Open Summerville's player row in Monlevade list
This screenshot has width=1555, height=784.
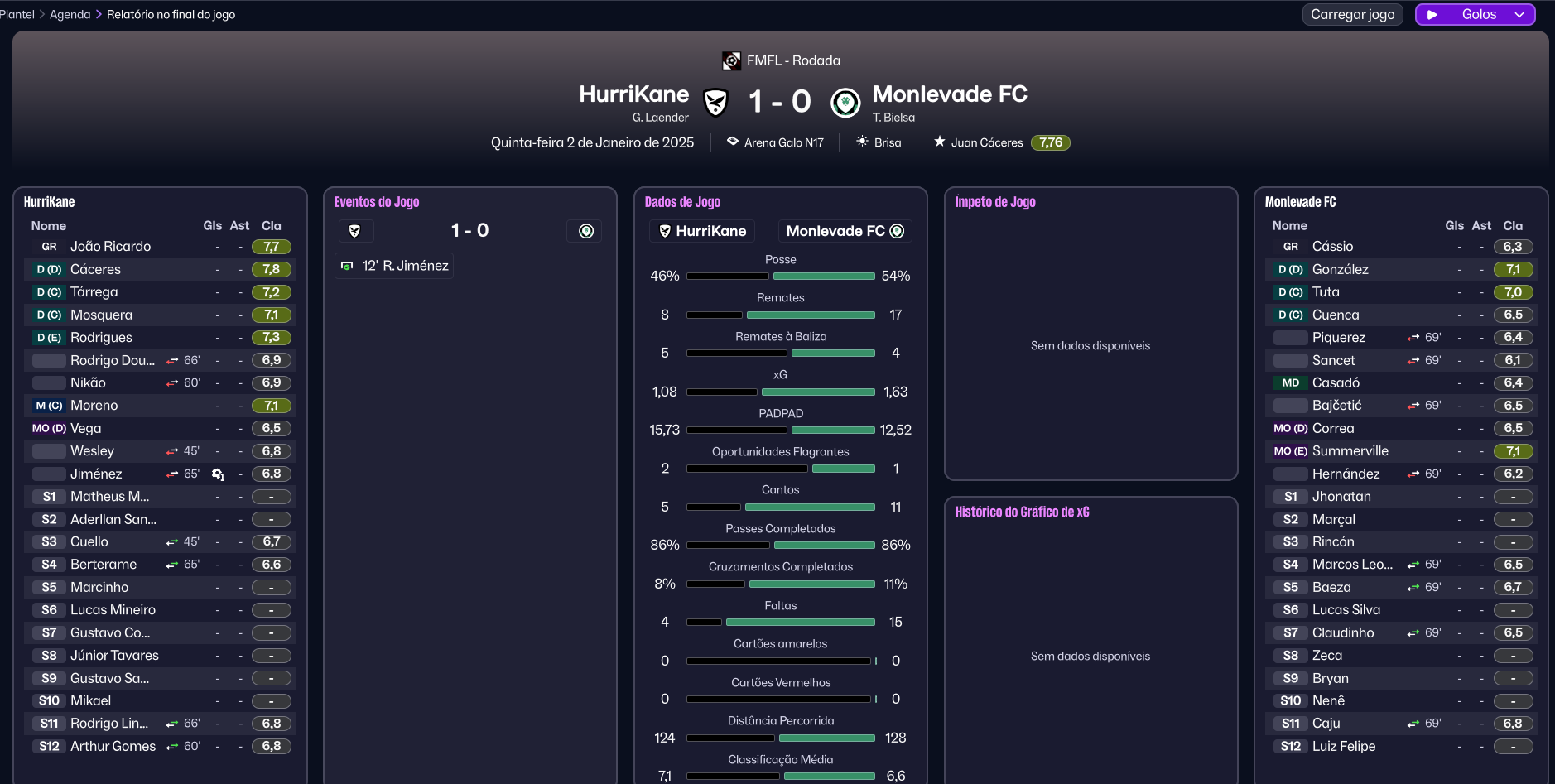pos(1350,451)
